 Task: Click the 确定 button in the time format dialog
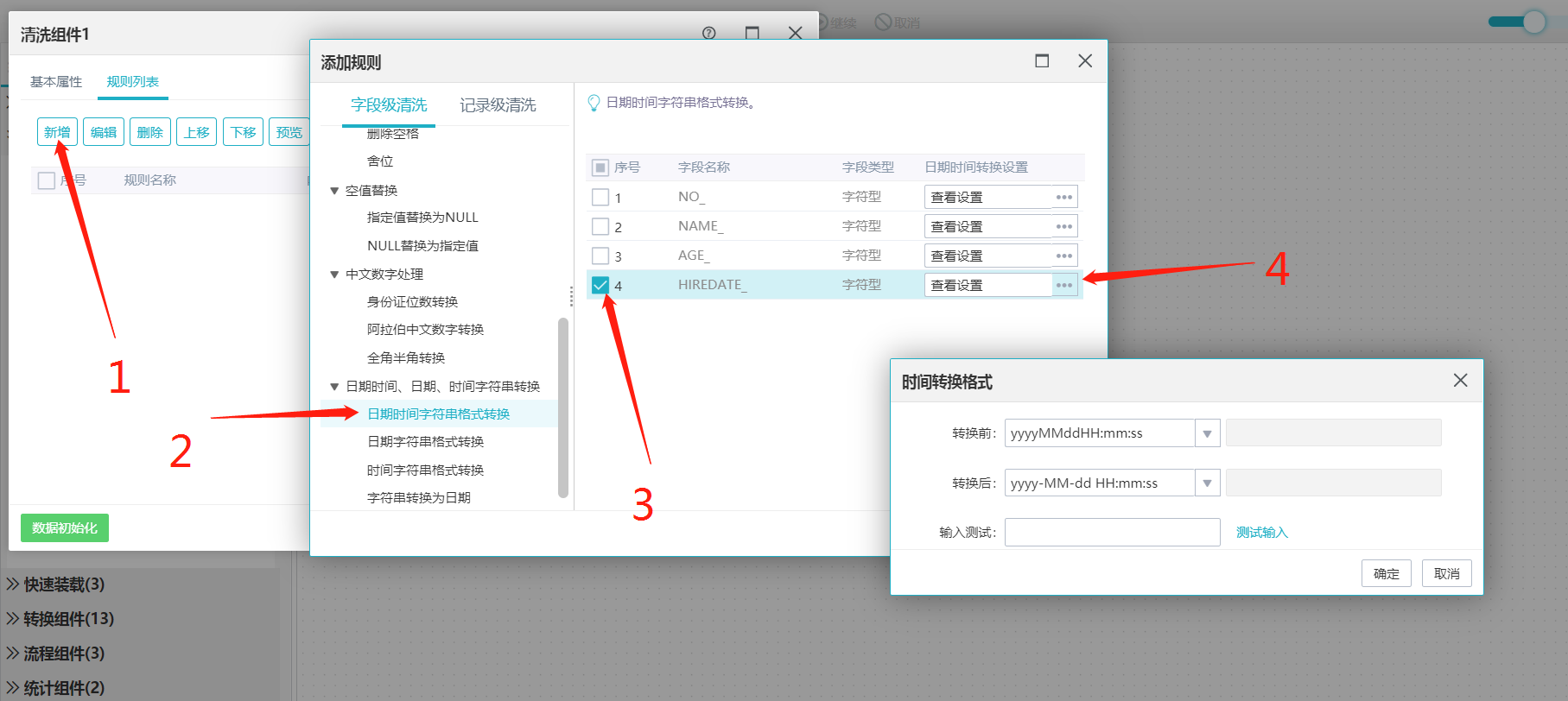coord(1386,573)
